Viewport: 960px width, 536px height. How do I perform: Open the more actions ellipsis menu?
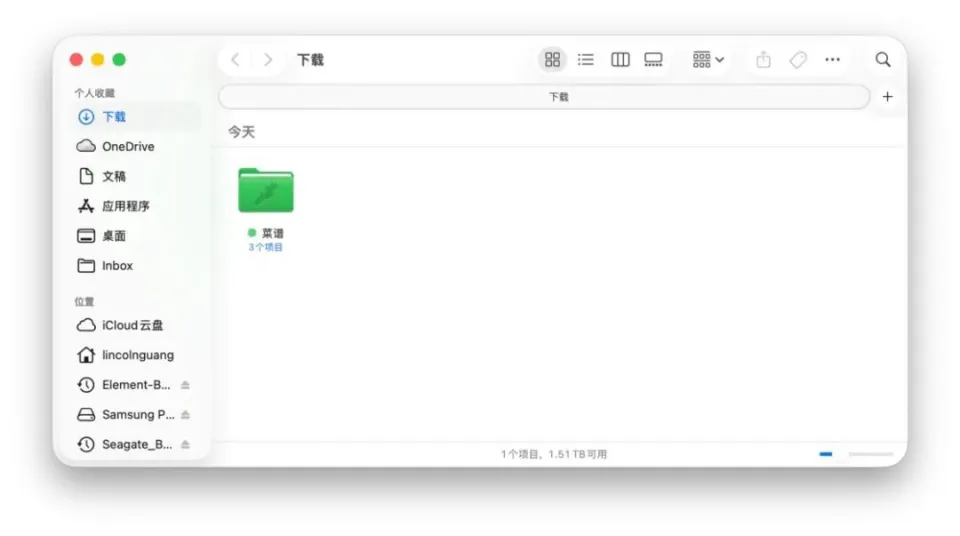(832, 60)
